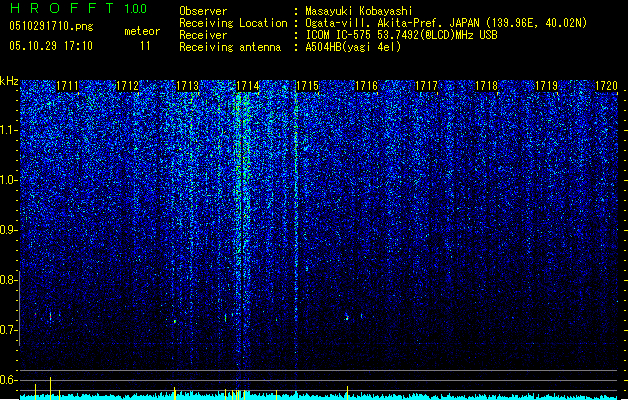The height and width of the screenshot is (400, 629).
Task: Click the 1.1 kHz axis label
Action: pos(8,130)
